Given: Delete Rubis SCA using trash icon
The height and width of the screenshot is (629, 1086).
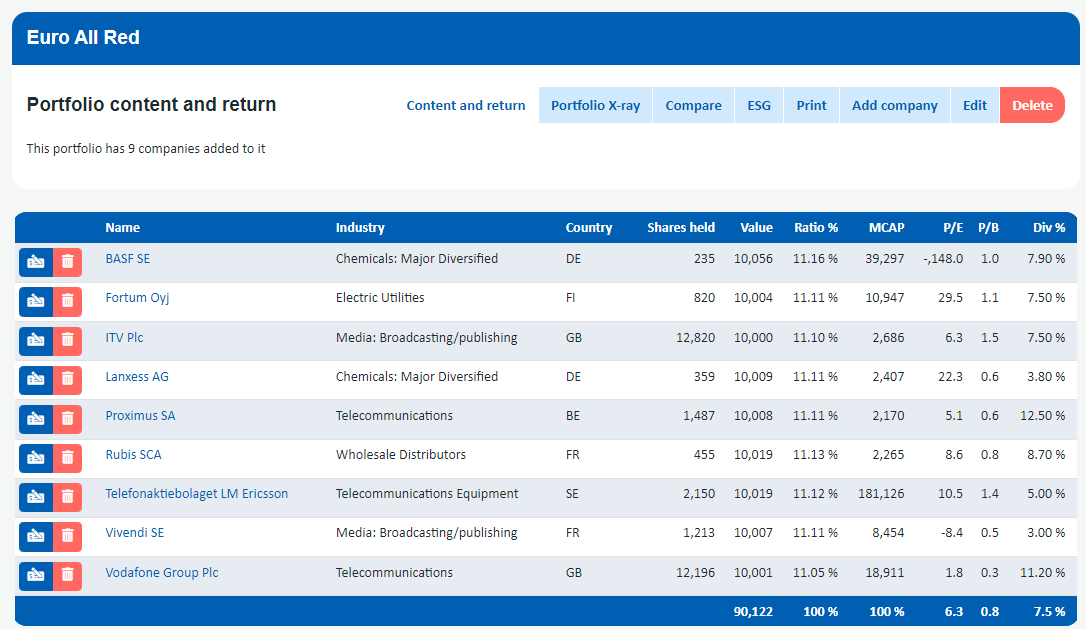Looking at the screenshot, I should (x=68, y=458).
